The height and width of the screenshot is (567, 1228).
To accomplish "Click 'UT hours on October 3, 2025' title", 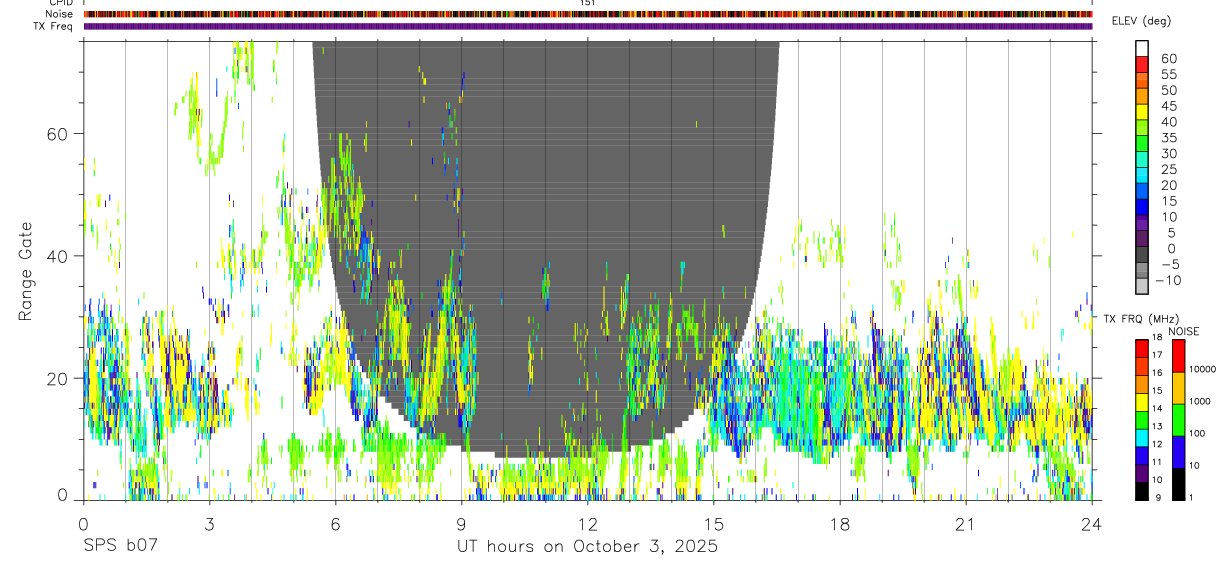I will point(587,548).
